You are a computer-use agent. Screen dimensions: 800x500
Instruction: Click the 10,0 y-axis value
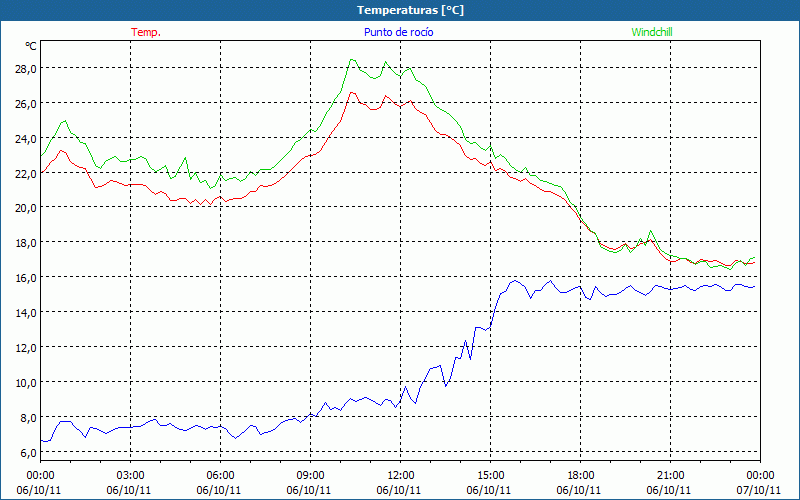[x=26, y=383]
